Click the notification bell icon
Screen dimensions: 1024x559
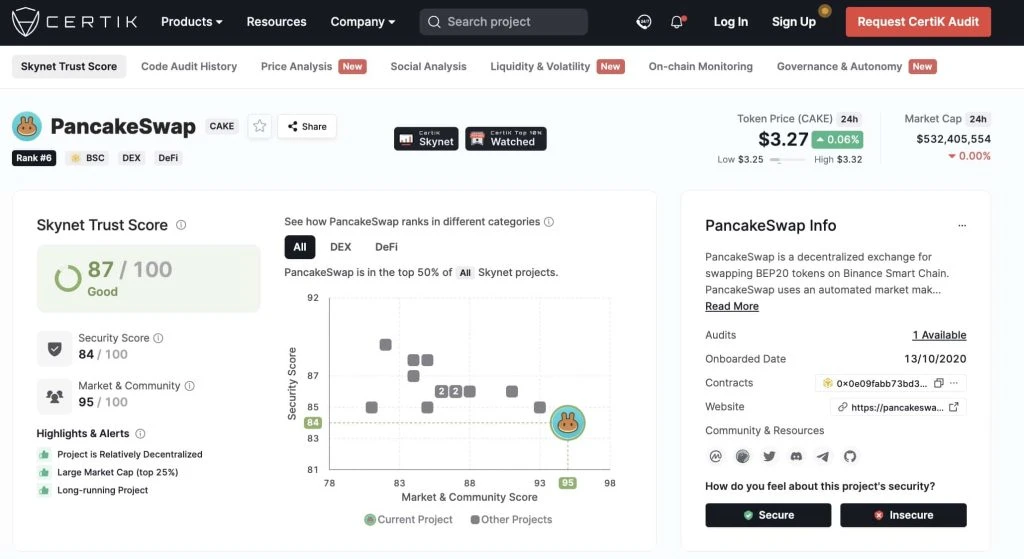click(x=677, y=22)
